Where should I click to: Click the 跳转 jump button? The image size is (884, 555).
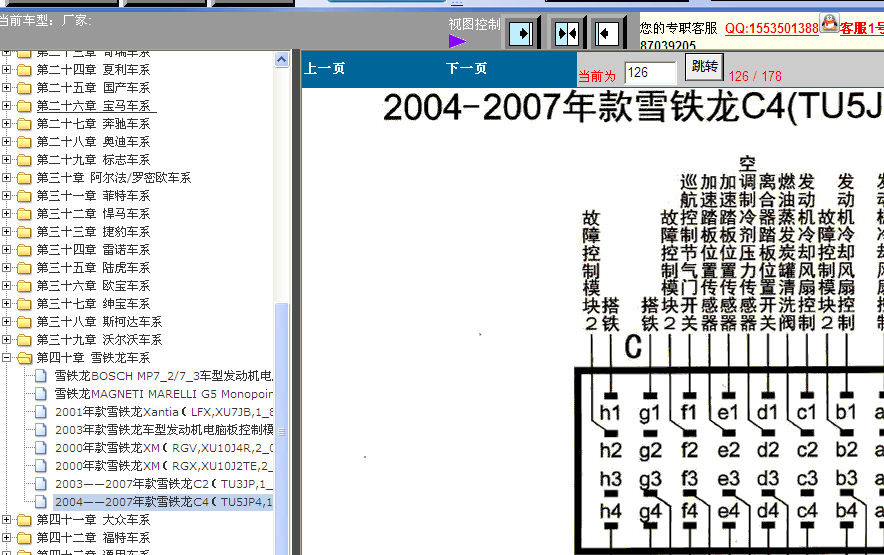[704, 67]
